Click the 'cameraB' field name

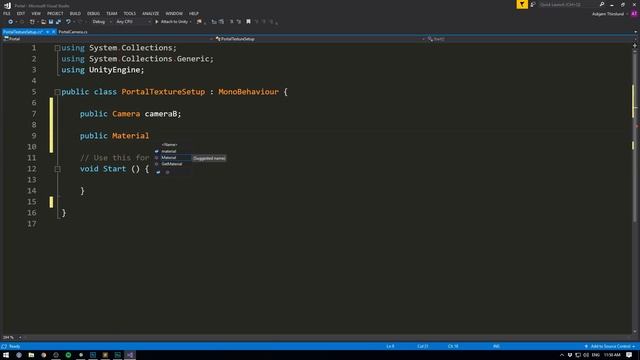[160, 114]
